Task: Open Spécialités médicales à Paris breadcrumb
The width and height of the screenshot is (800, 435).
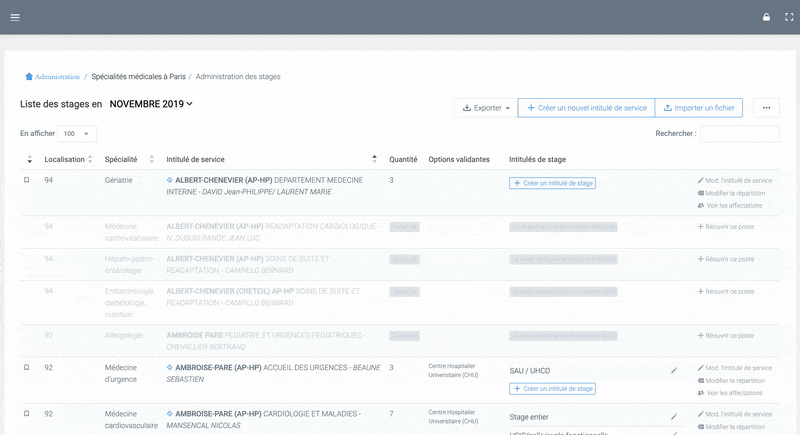Action: click(x=138, y=76)
